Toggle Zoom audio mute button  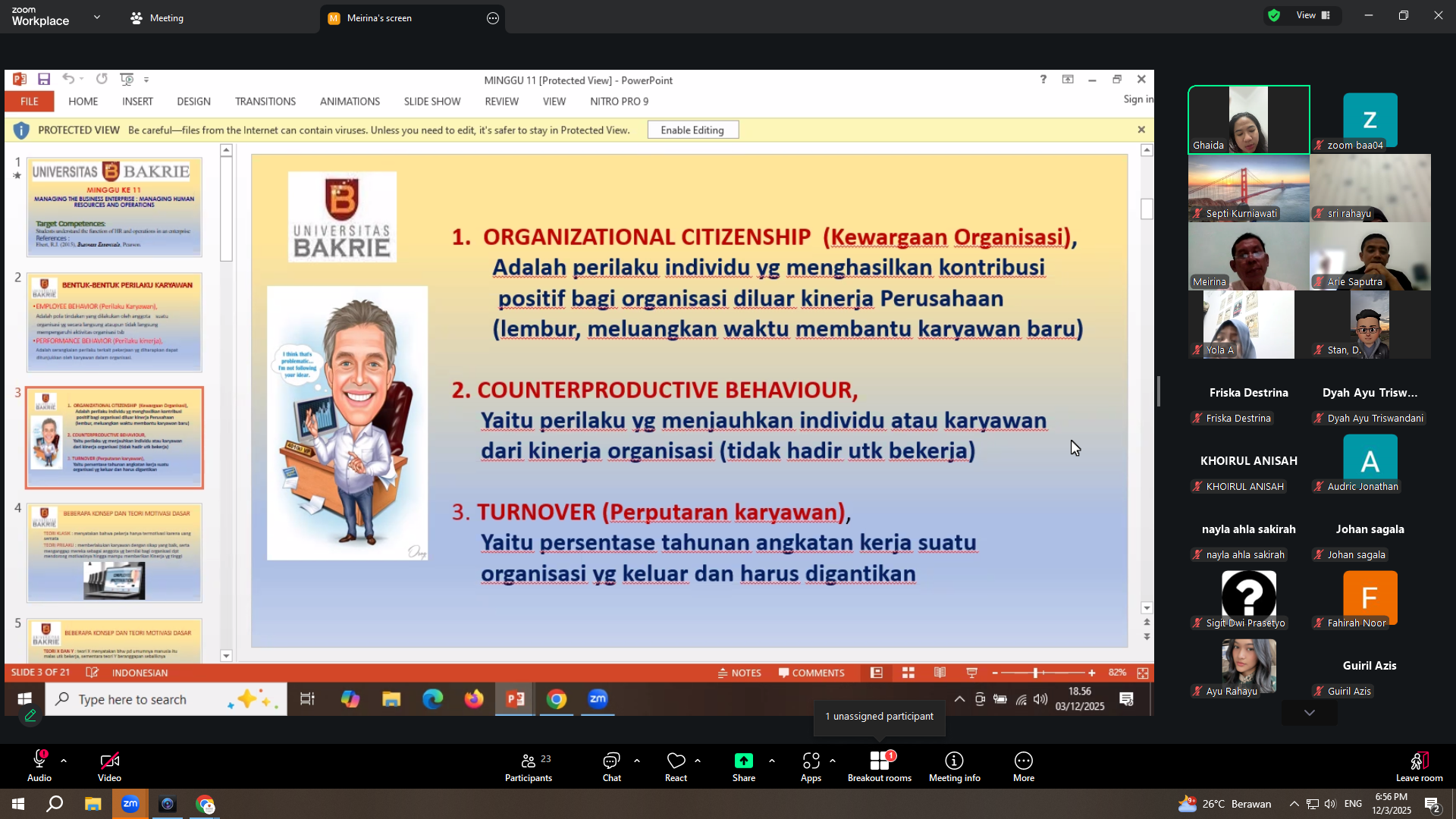click(x=39, y=766)
